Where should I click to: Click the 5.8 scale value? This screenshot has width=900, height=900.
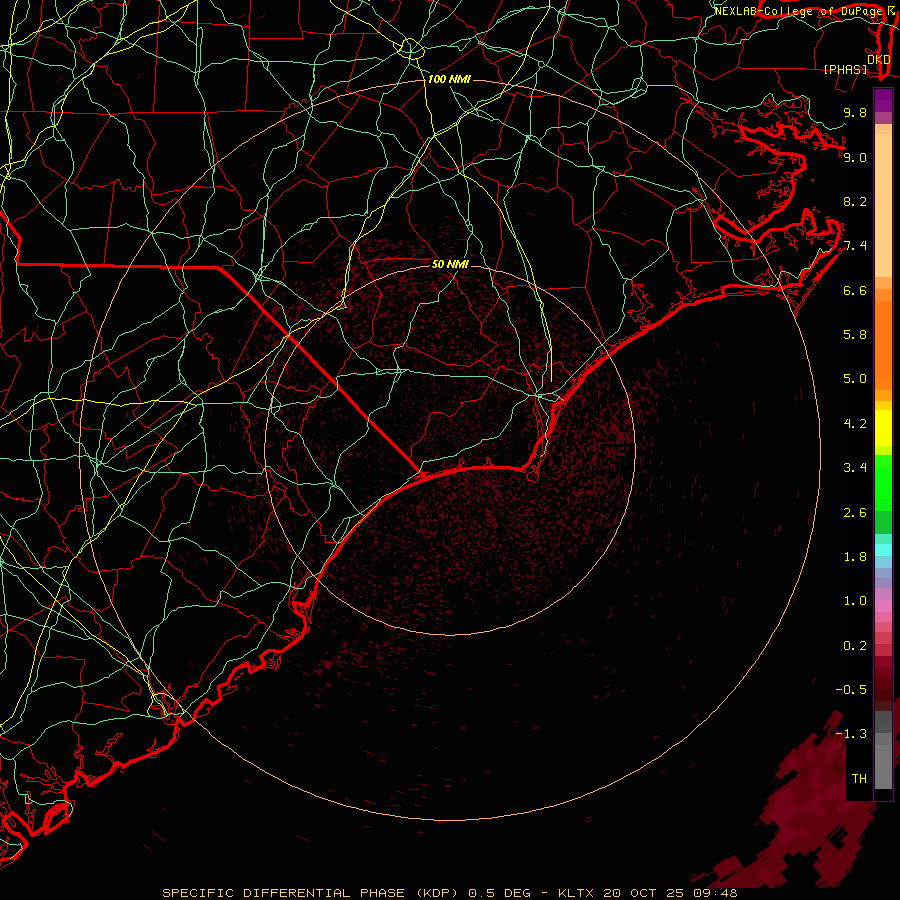point(855,335)
